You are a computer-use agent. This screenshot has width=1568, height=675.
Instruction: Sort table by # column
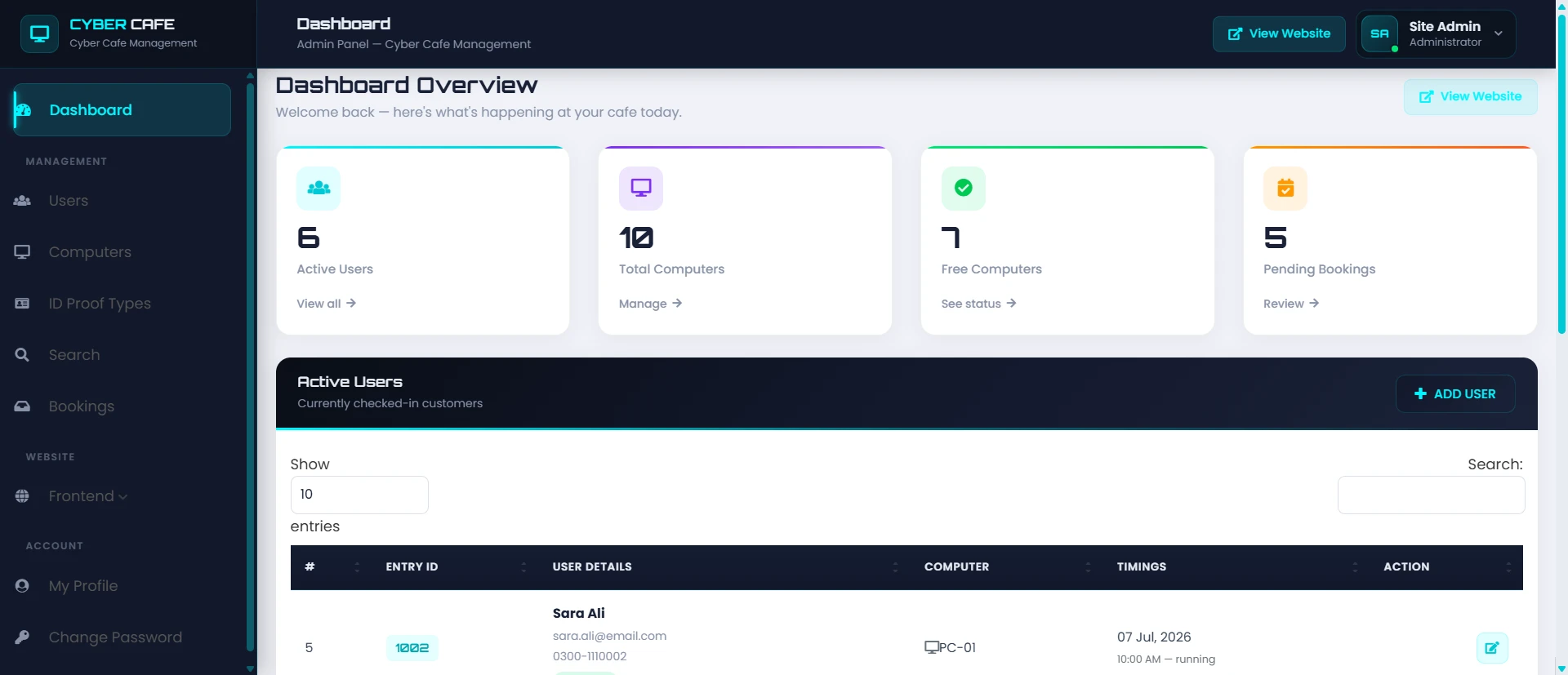tap(331, 567)
